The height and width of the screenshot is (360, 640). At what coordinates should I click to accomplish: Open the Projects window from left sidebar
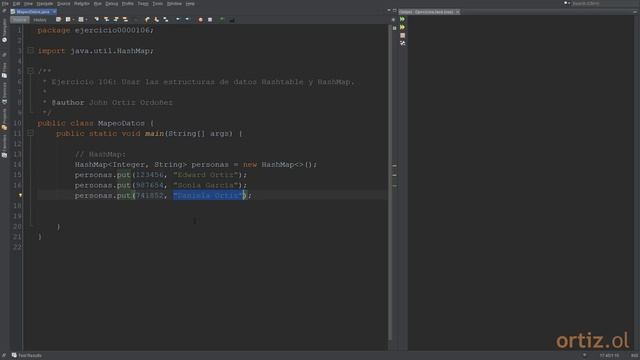4,120
